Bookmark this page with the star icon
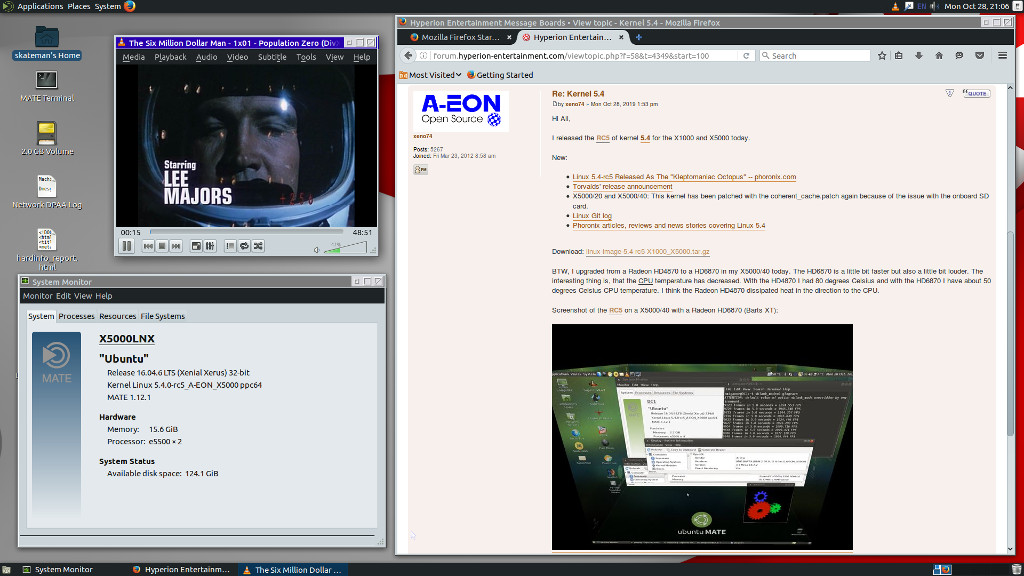The image size is (1024, 576). (x=882, y=56)
